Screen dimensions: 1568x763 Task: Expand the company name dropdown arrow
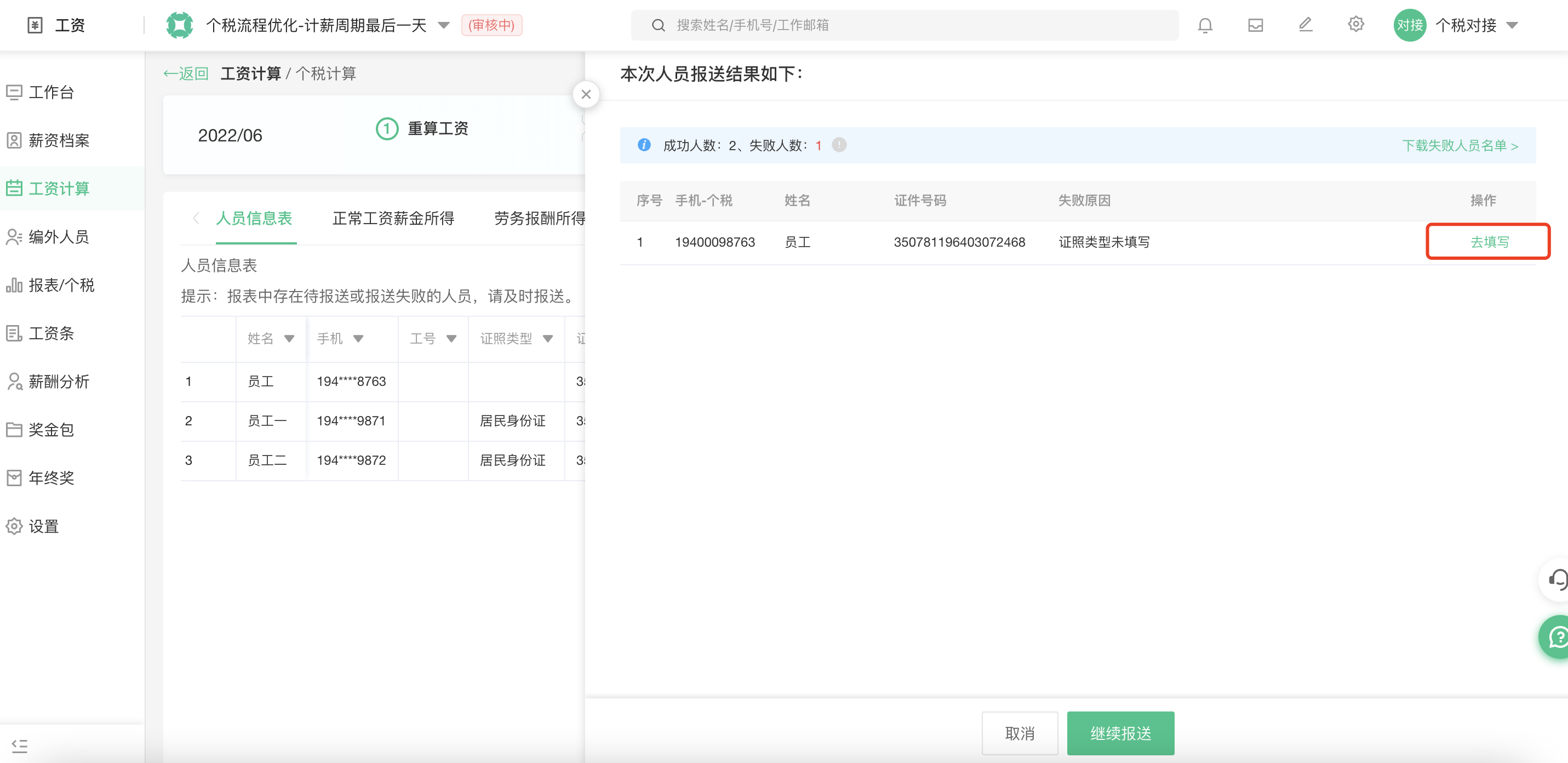click(444, 25)
